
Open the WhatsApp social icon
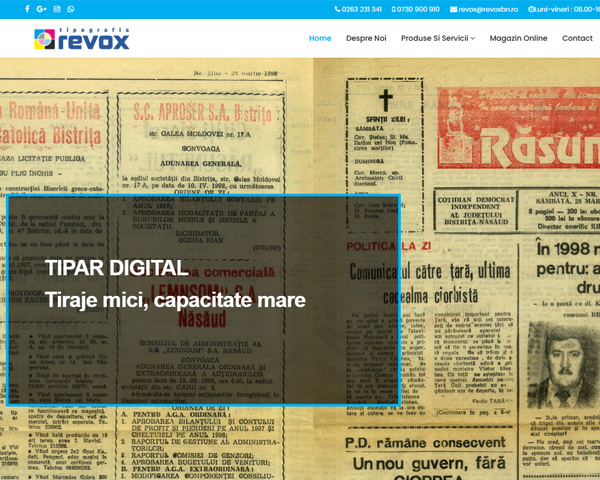71,9
